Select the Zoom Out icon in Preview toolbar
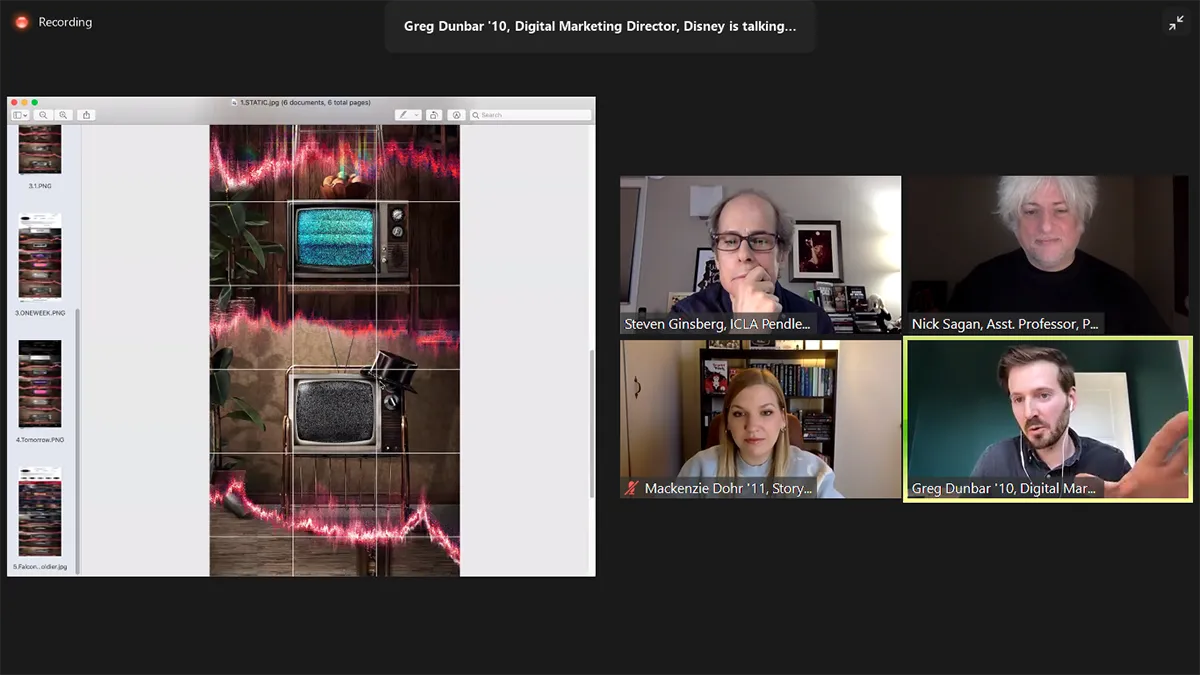The height and width of the screenshot is (675, 1200). 43,114
